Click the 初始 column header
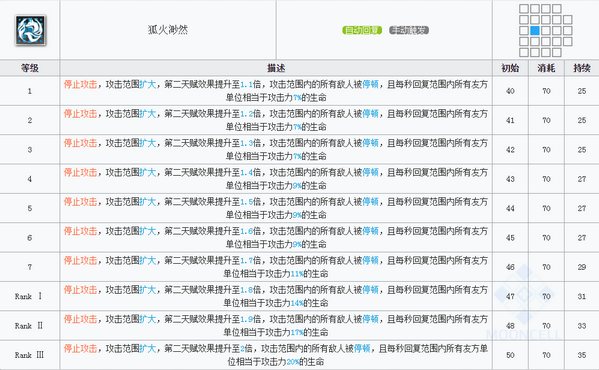 click(x=510, y=68)
